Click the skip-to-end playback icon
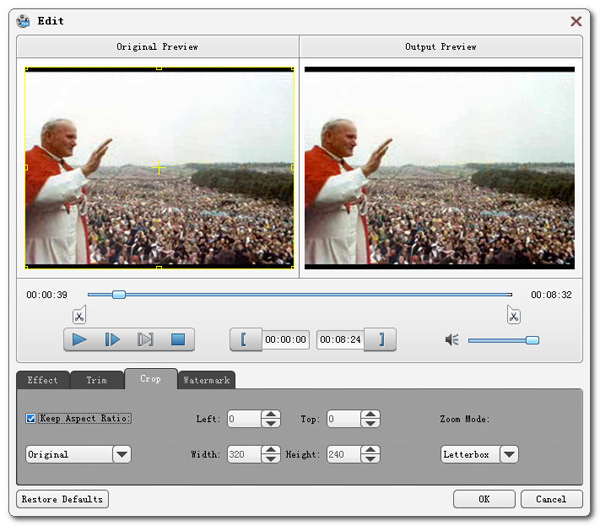 (145, 339)
